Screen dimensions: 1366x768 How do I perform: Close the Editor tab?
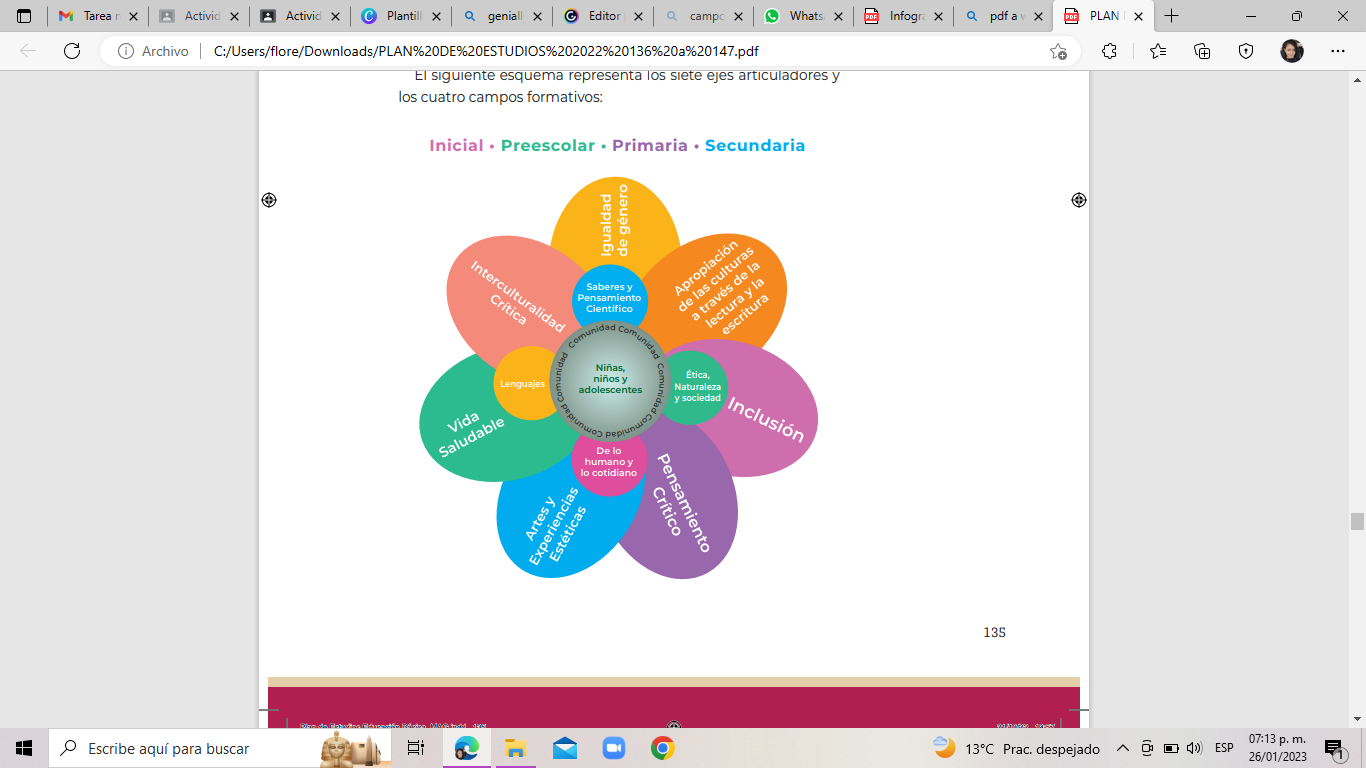[637, 16]
